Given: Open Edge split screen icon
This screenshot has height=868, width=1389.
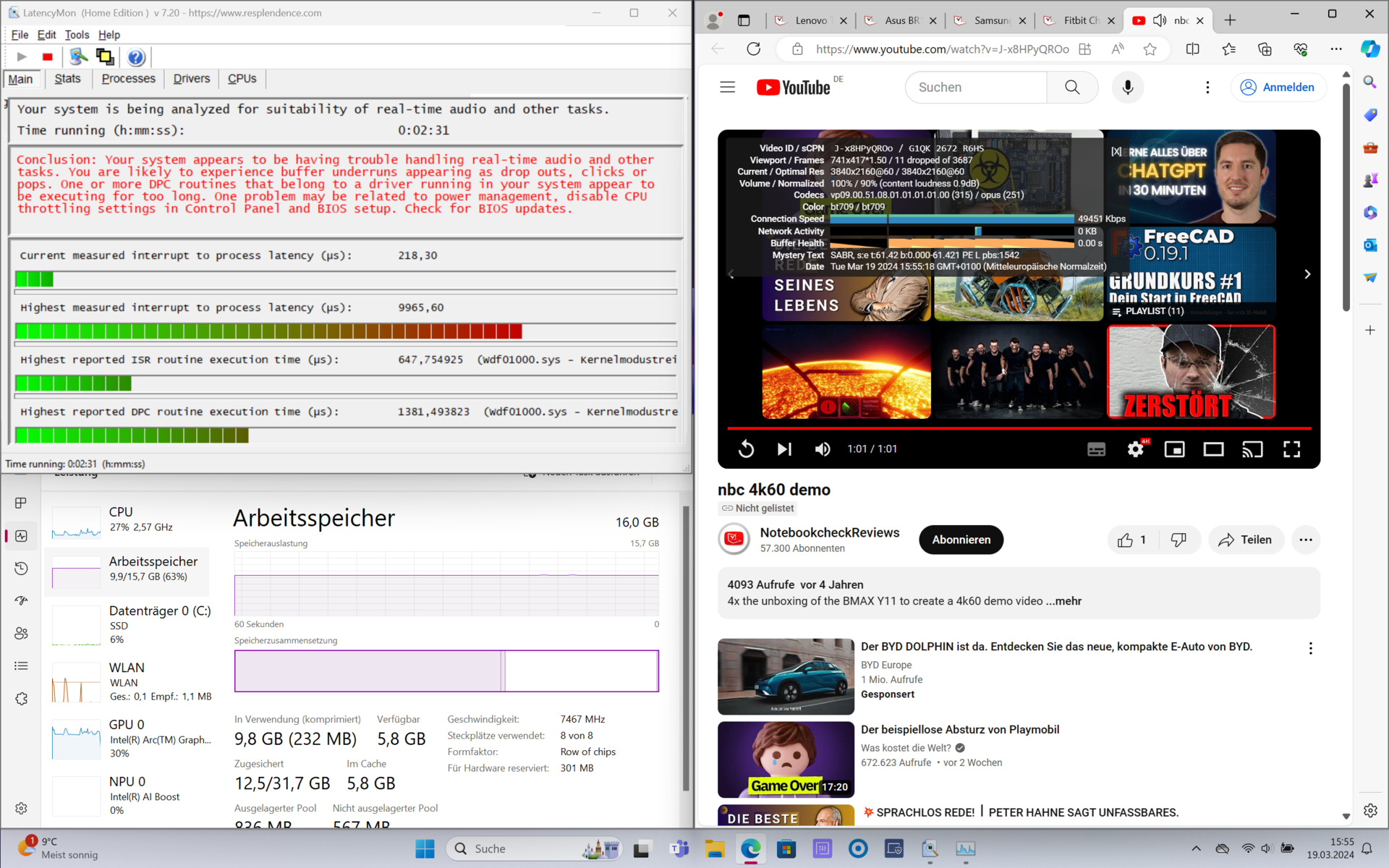Looking at the screenshot, I should 1192,49.
